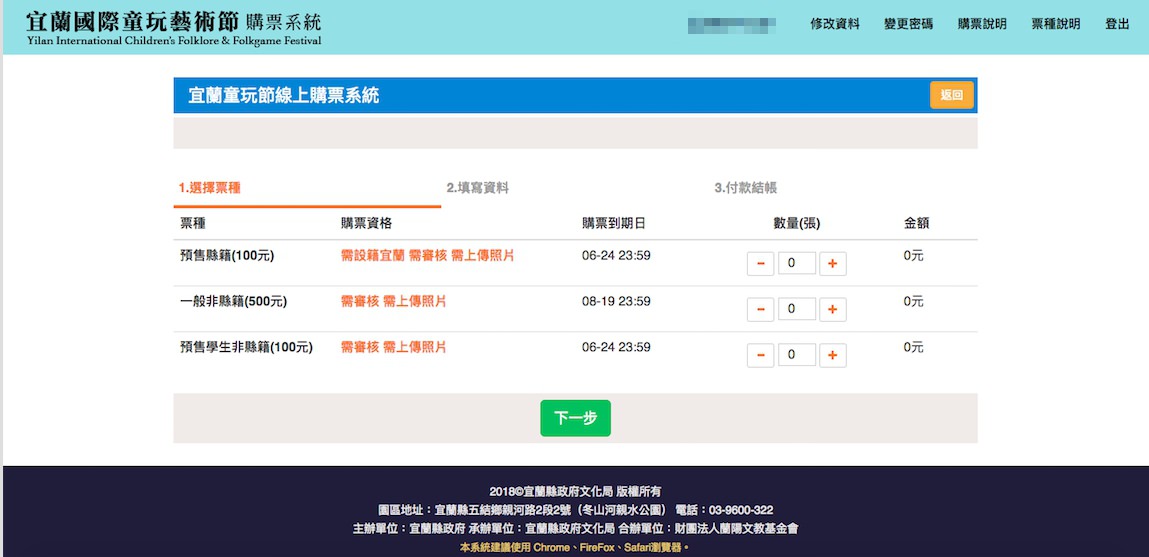Open 修改資料 in top navigation

(x=834, y=24)
